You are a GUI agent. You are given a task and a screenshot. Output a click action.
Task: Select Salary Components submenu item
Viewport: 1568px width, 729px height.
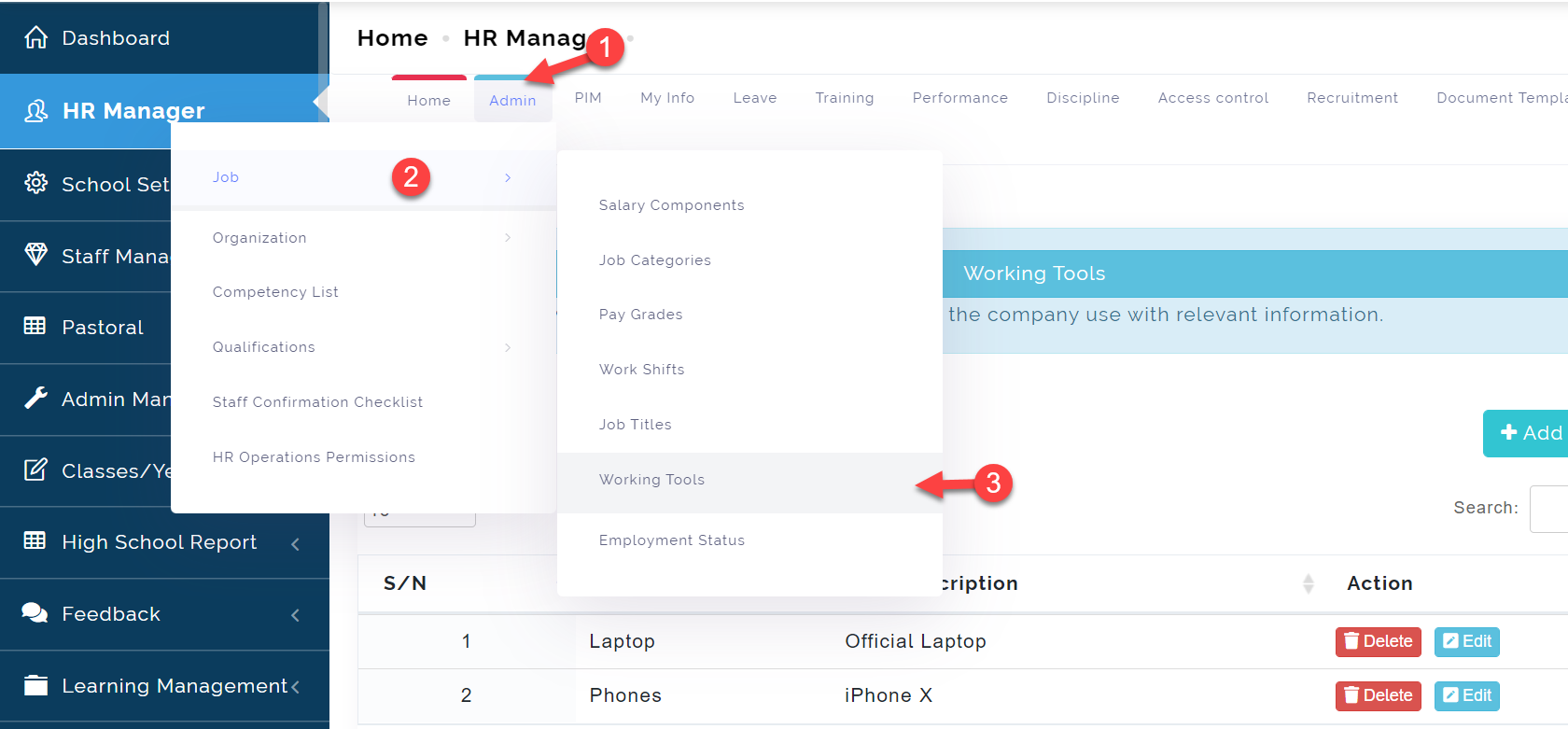(749, 205)
